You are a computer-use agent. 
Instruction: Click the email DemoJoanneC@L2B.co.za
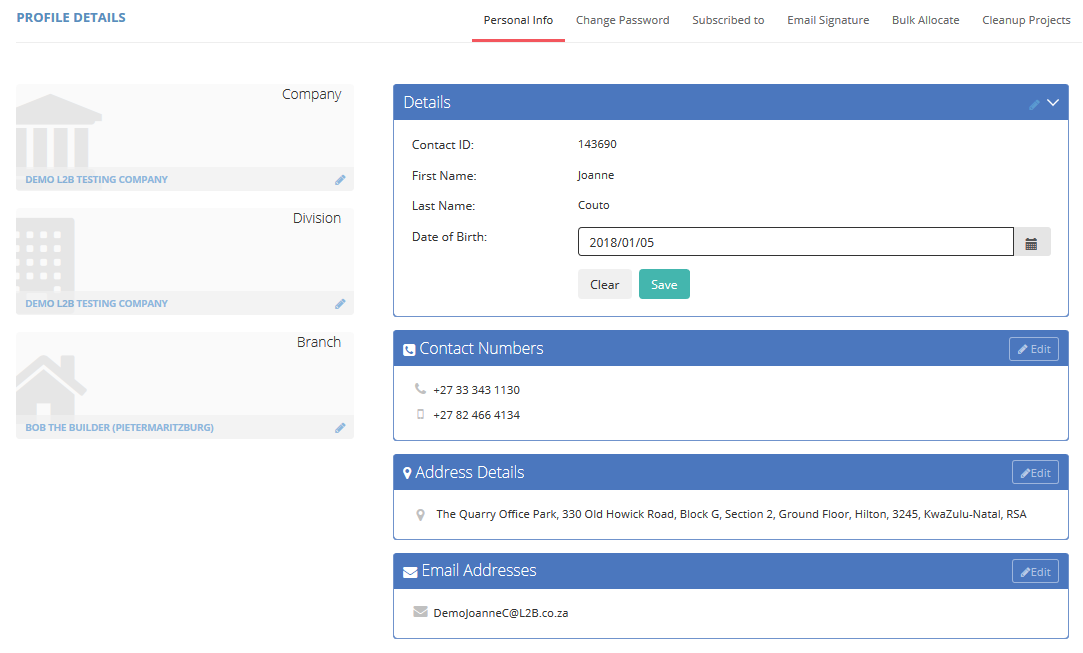coord(501,613)
